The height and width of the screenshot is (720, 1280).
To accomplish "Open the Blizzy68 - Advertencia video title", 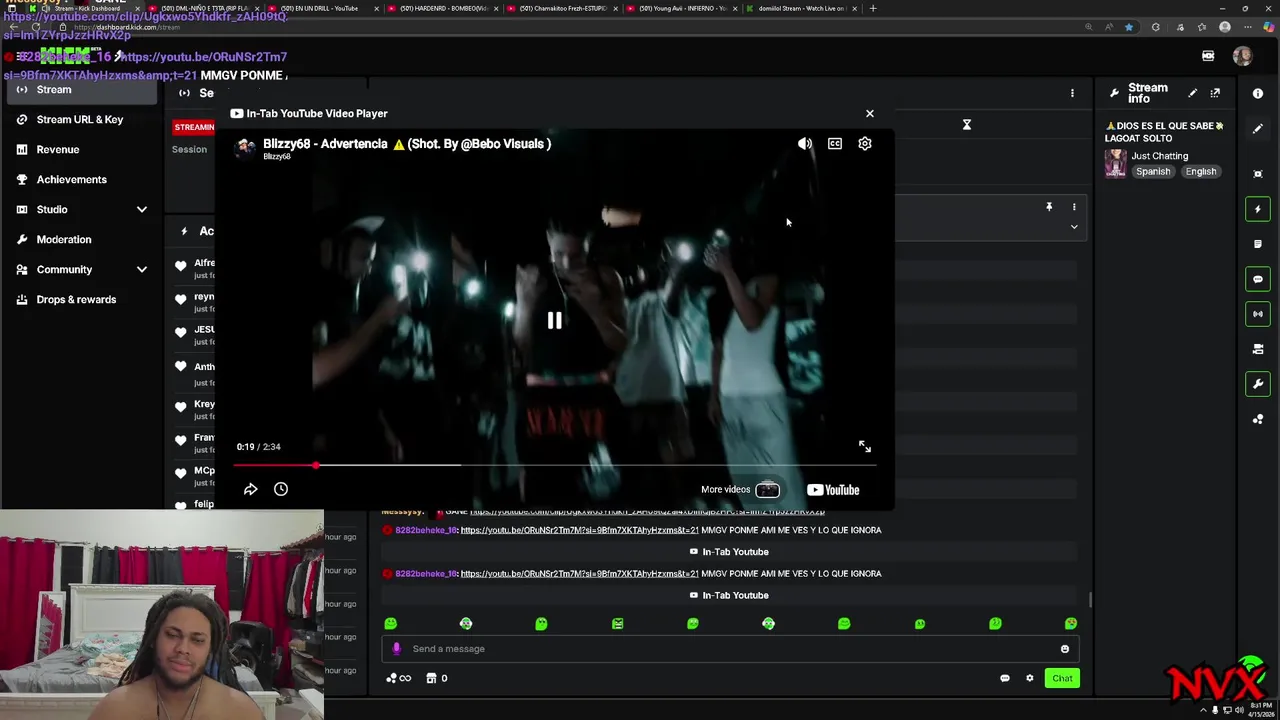I will (407, 144).
